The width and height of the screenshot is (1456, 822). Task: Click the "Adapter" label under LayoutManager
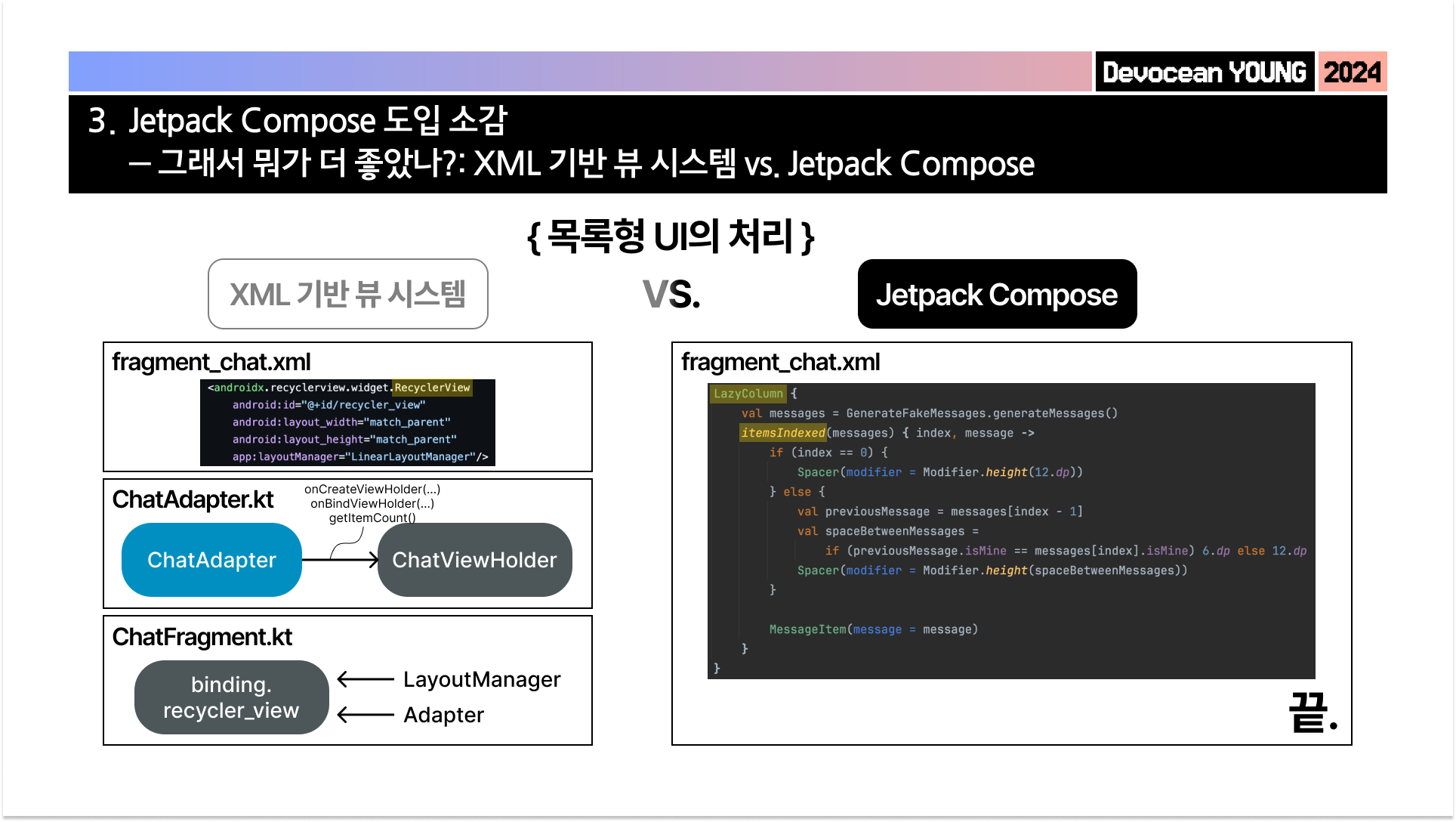443,715
